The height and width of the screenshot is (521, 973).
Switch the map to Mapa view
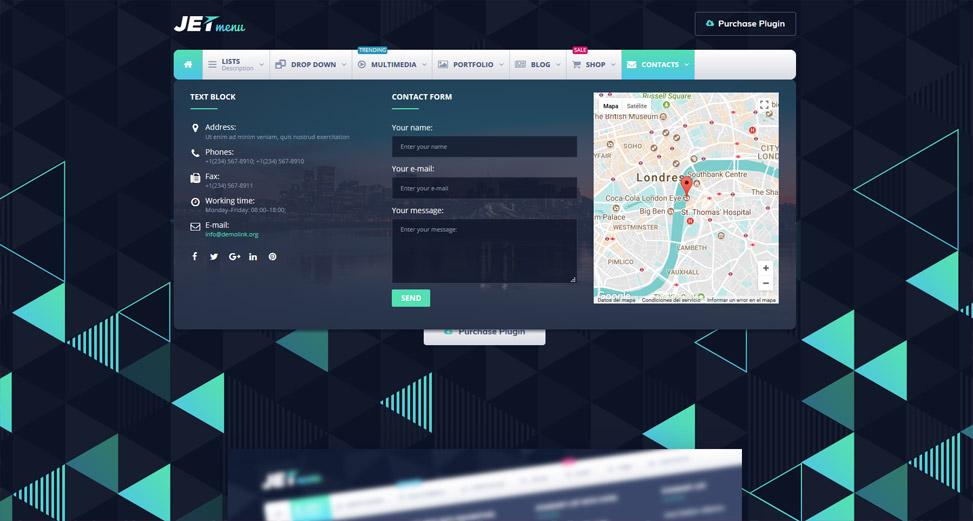(x=610, y=106)
